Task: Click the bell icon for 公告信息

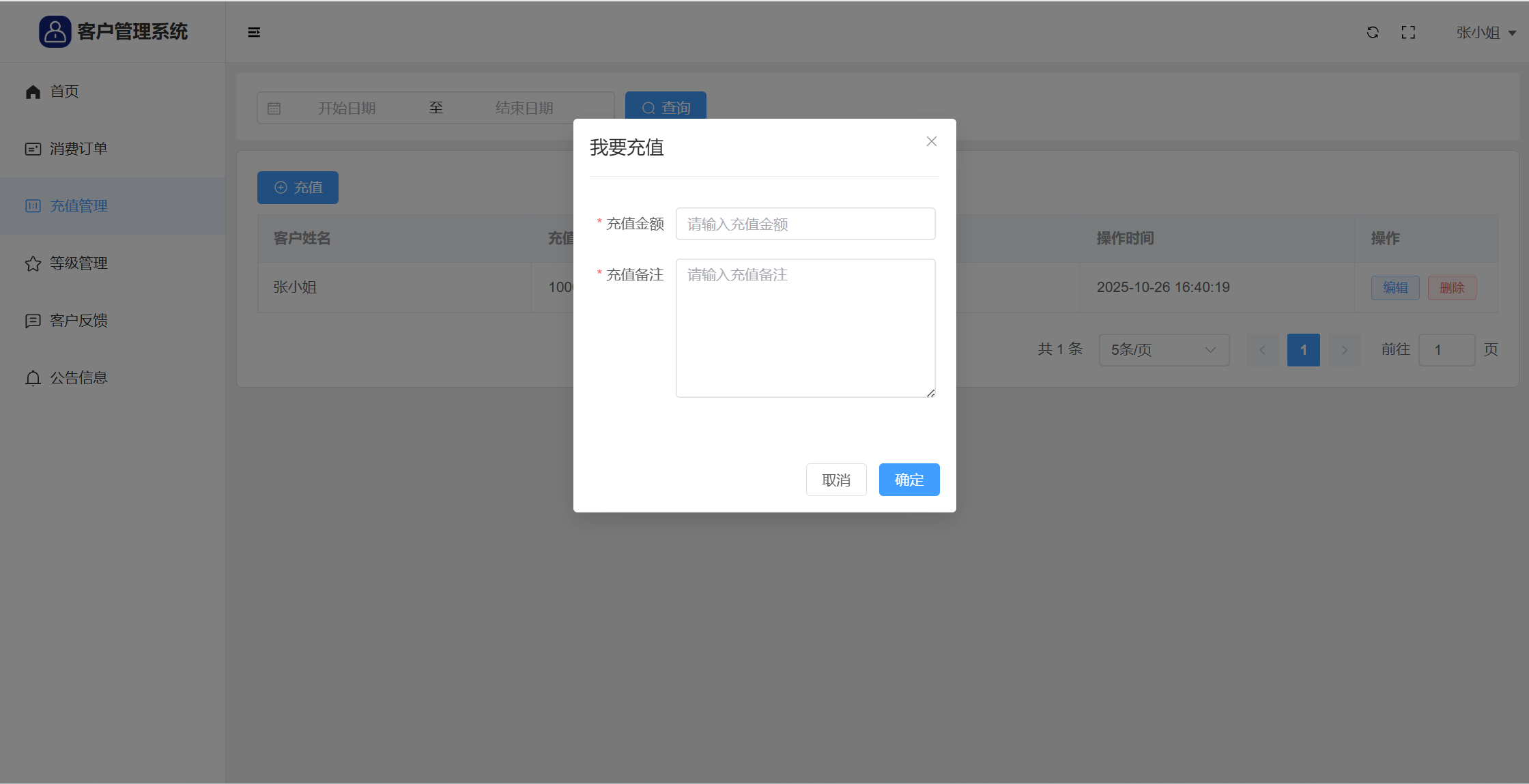Action: click(x=33, y=378)
